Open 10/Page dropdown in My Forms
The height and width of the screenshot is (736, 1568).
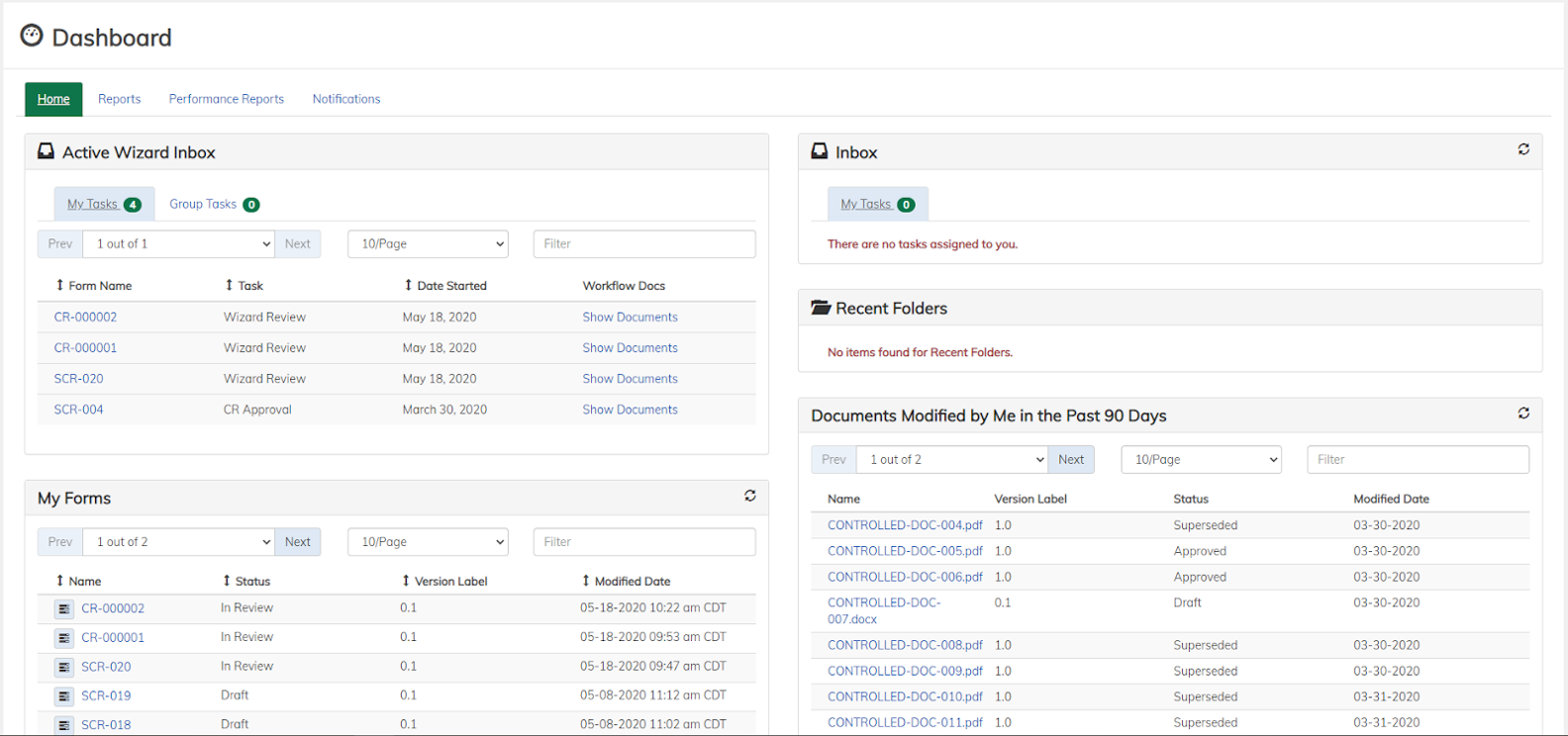(x=428, y=542)
